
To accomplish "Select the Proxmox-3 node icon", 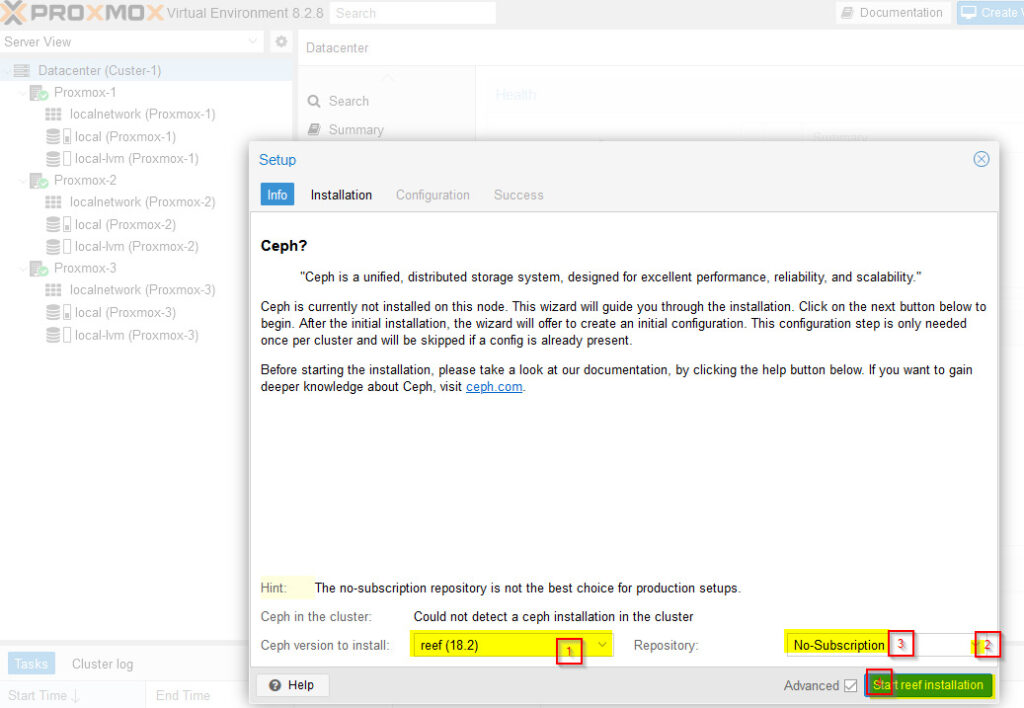I will pyautogui.click(x=39, y=268).
